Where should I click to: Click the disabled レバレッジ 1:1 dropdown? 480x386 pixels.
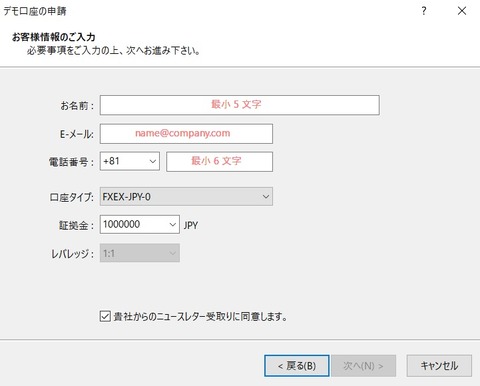(140, 253)
